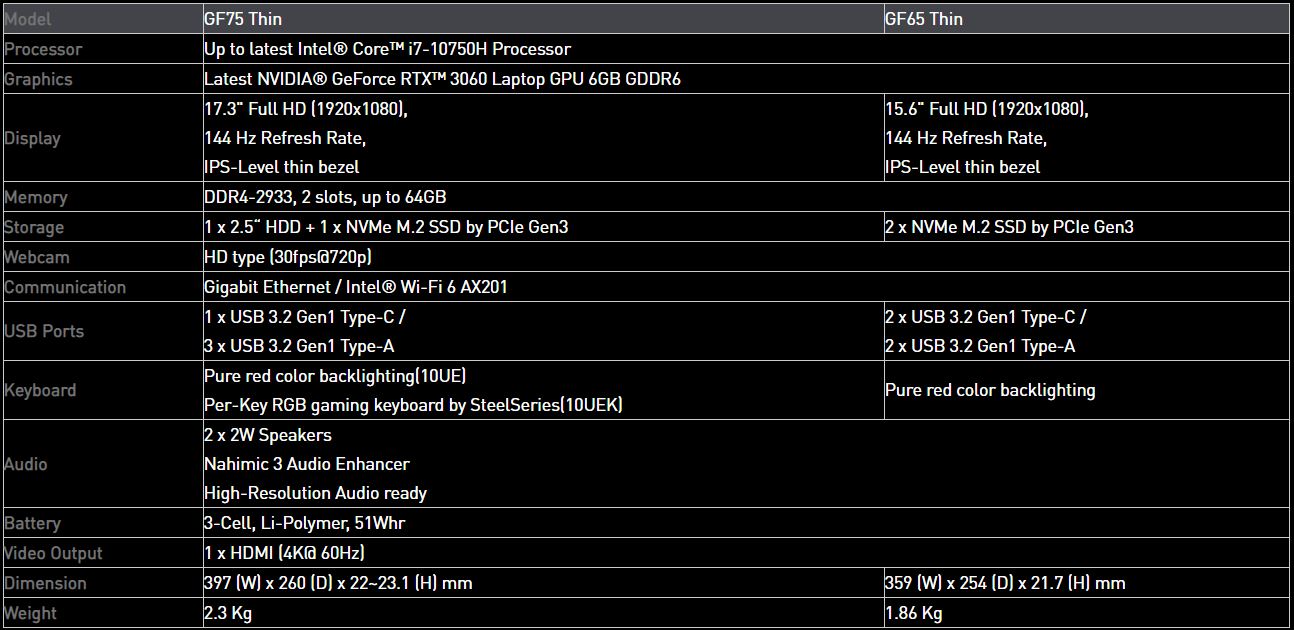Click the 'Communication' row label
1294x630 pixels.
[x=65, y=287]
